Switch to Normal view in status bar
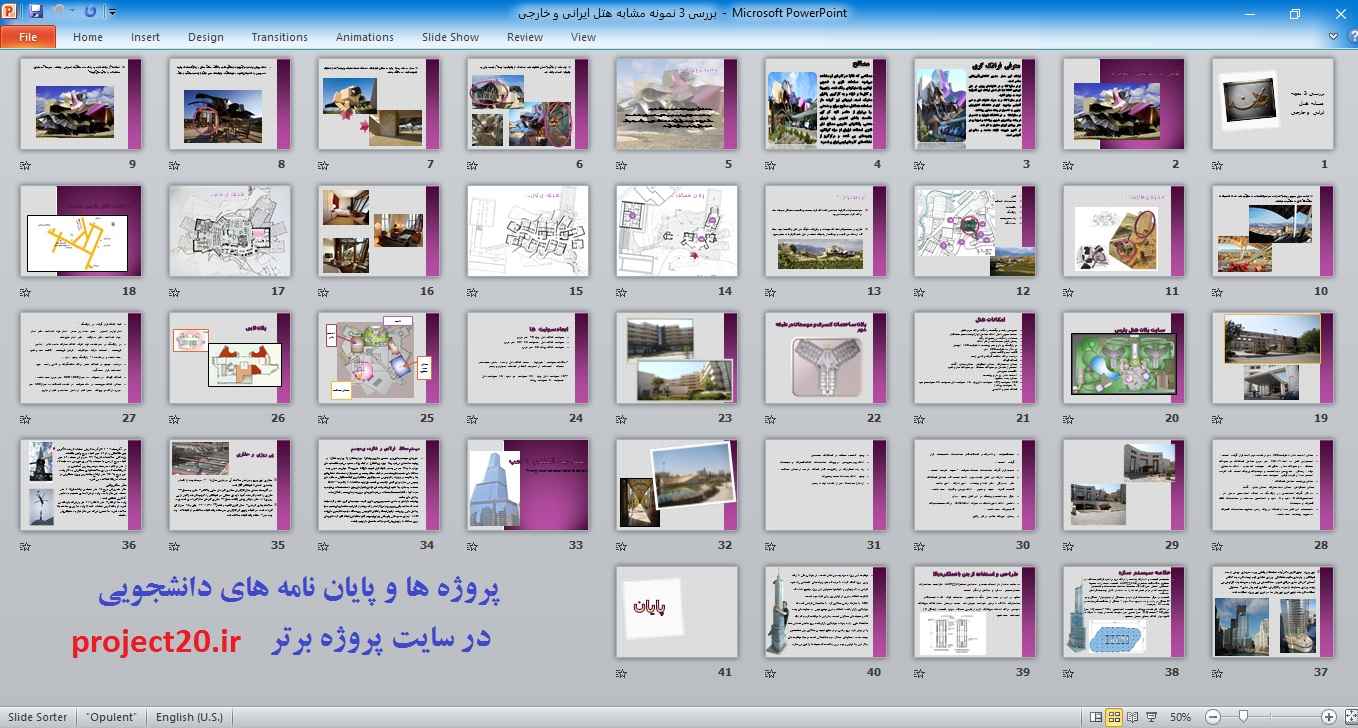1358x728 pixels. pyautogui.click(x=1096, y=717)
